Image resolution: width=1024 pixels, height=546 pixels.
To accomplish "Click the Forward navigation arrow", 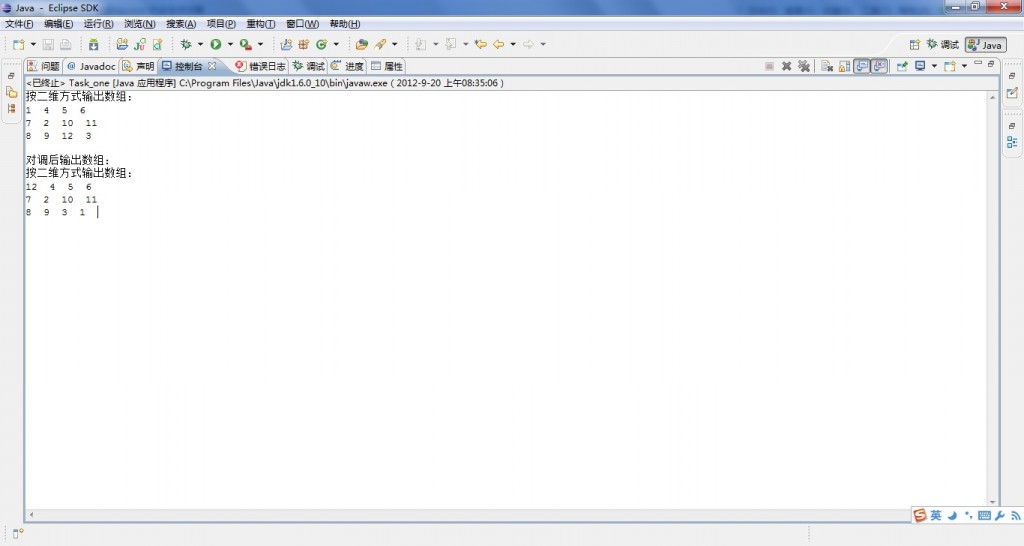I will click(528, 44).
